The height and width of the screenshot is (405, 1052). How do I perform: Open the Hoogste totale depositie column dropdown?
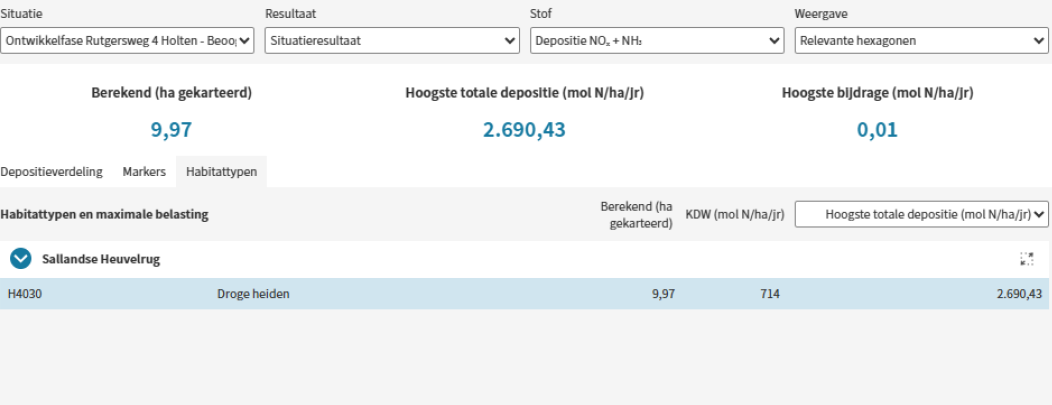coord(922,215)
